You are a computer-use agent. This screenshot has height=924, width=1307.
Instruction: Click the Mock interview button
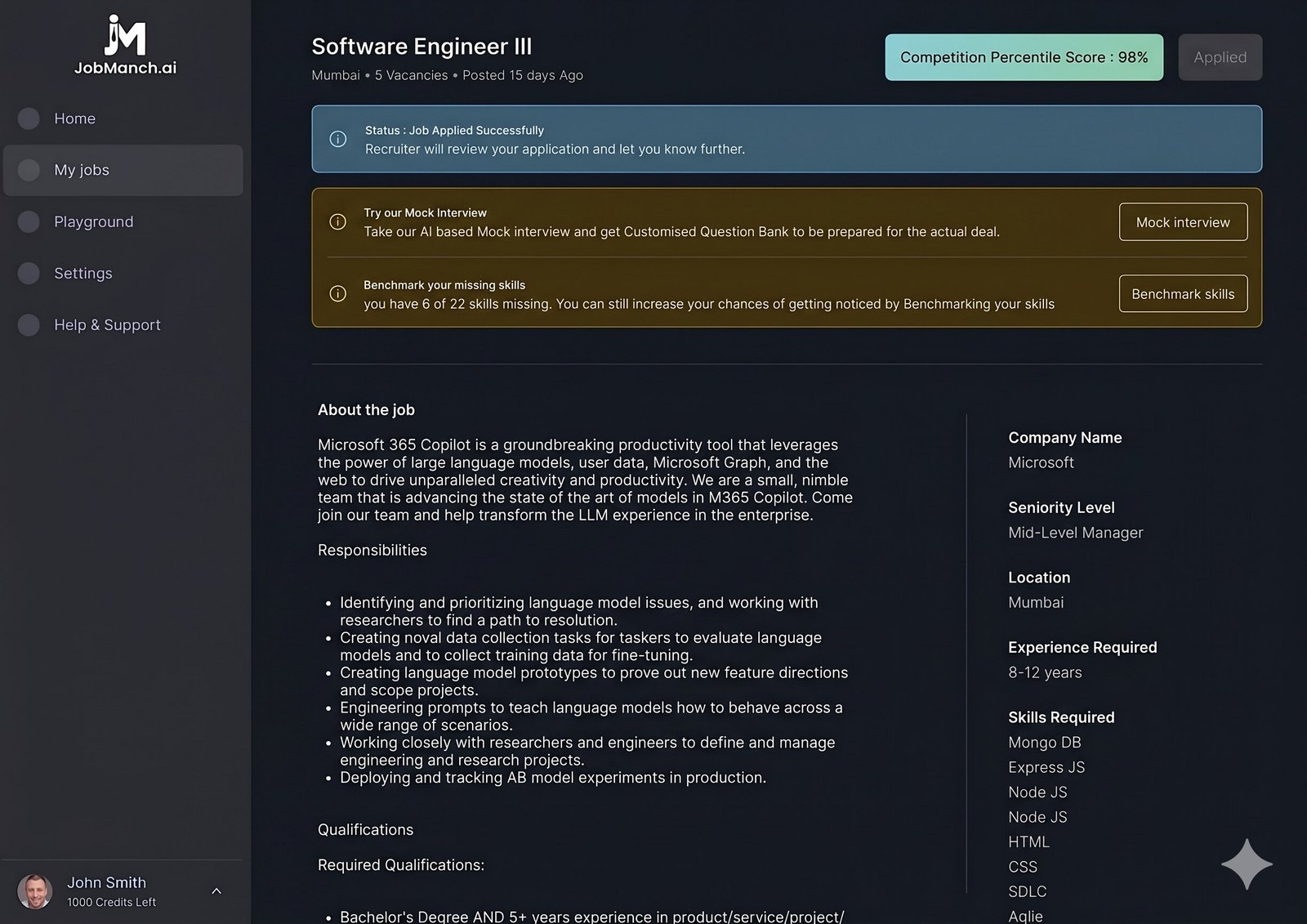pos(1183,221)
